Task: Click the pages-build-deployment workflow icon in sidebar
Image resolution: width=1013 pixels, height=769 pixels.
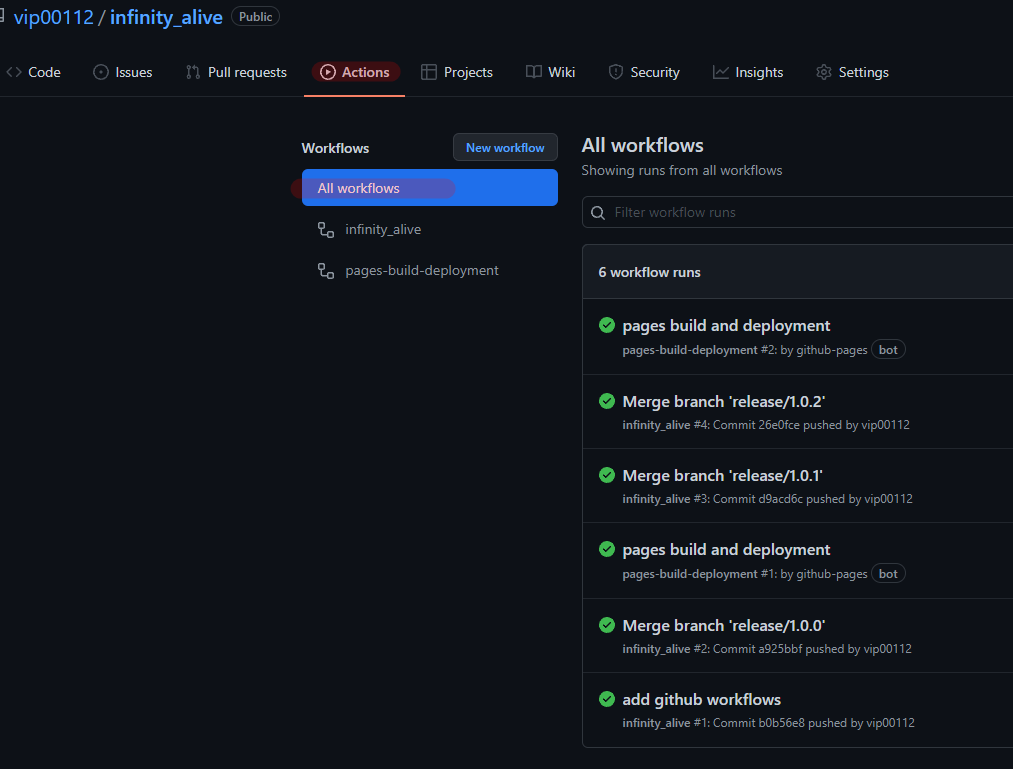Action: point(326,271)
